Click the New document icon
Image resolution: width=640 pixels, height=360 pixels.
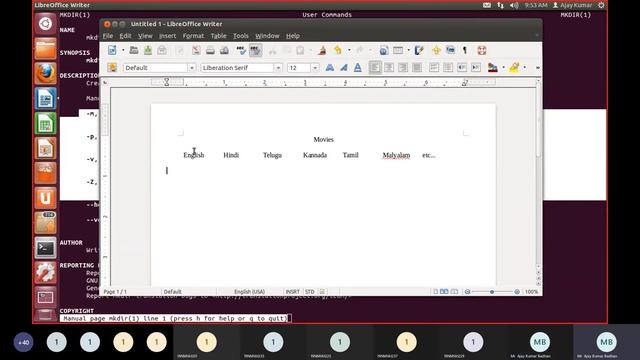(112, 50)
